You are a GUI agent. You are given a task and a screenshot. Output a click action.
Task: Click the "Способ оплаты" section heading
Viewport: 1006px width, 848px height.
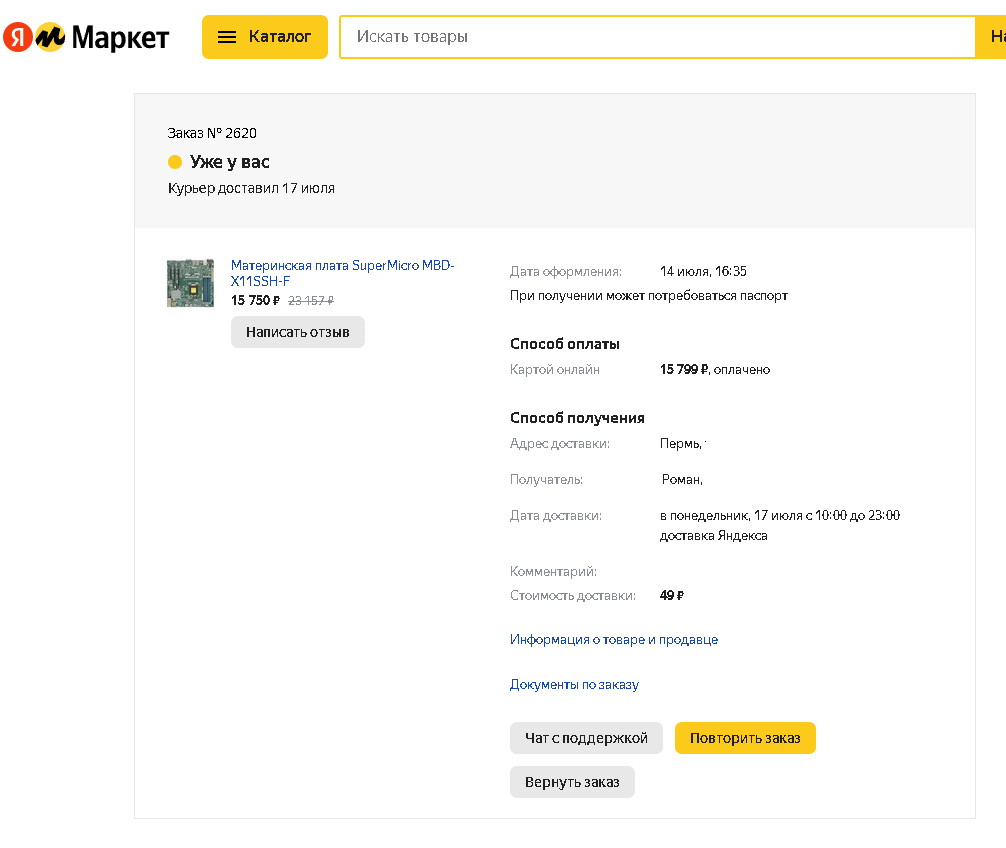pyautogui.click(x=565, y=344)
